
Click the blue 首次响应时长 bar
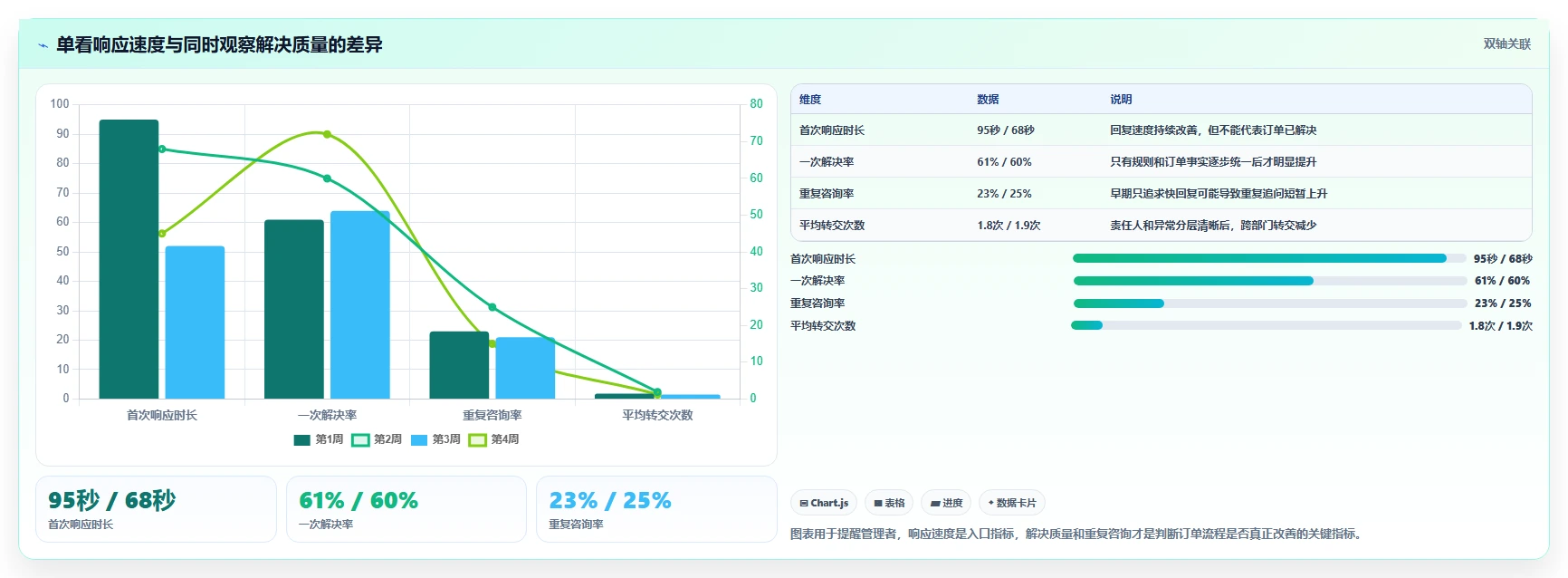point(195,323)
